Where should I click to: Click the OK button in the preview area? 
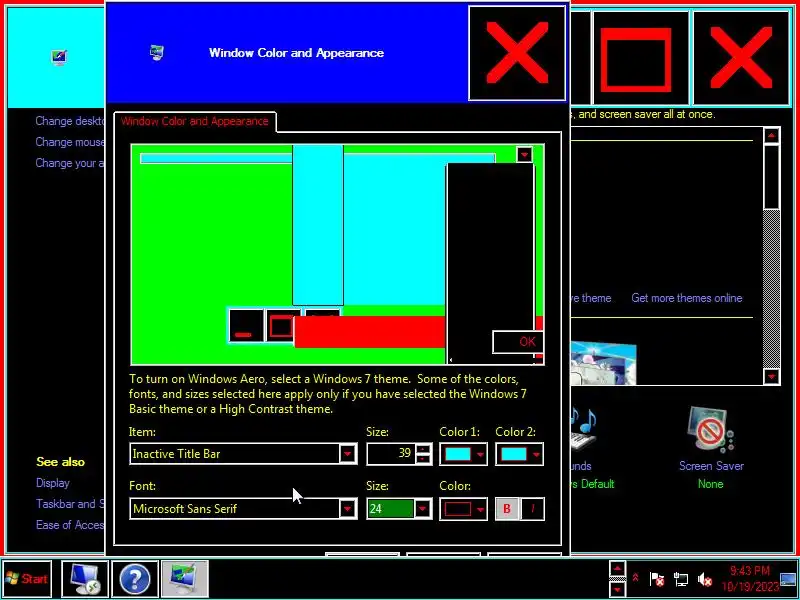pyautogui.click(x=517, y=342)
